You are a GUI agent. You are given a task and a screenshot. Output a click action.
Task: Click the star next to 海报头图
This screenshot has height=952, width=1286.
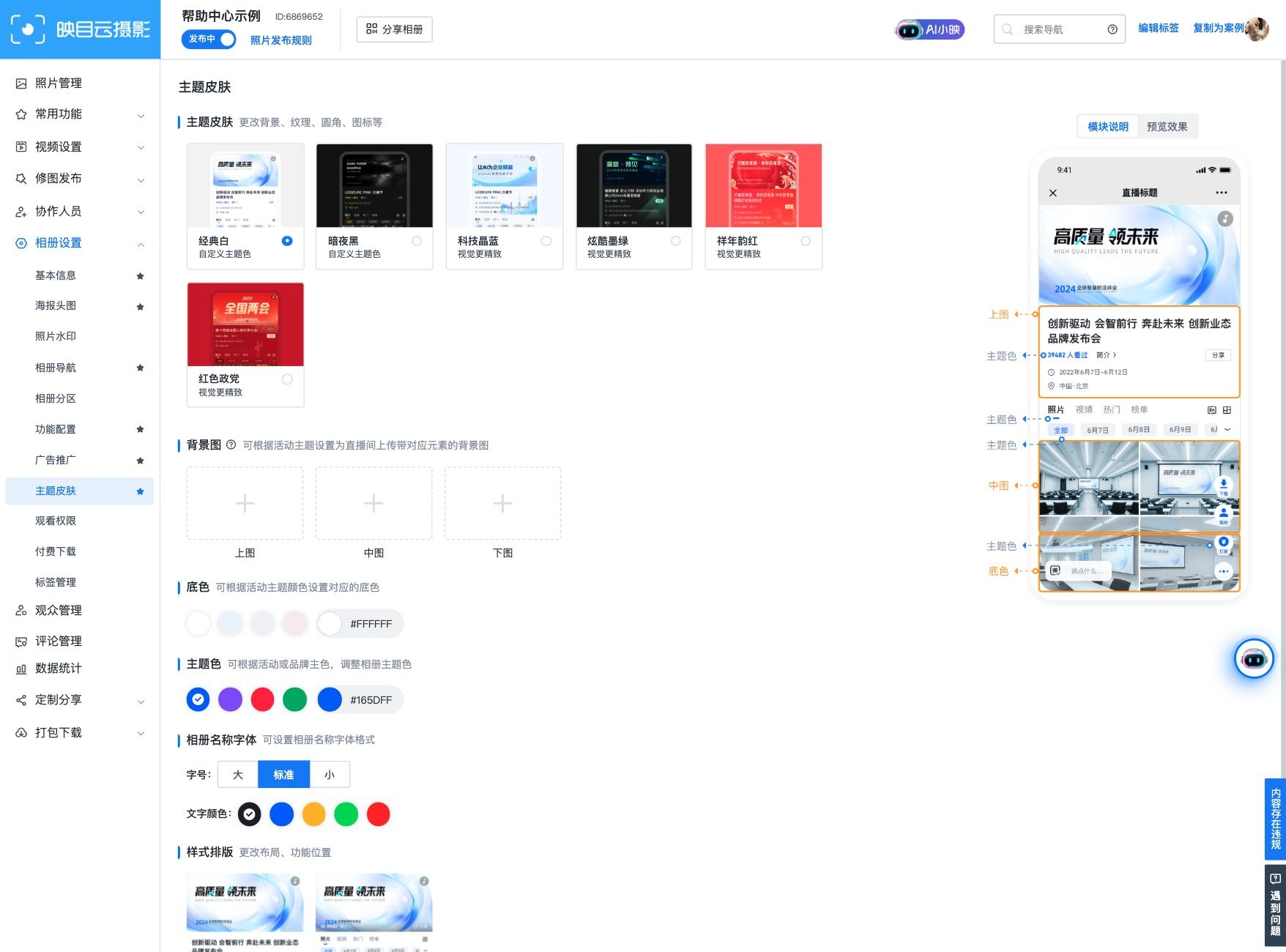(140, 307)
